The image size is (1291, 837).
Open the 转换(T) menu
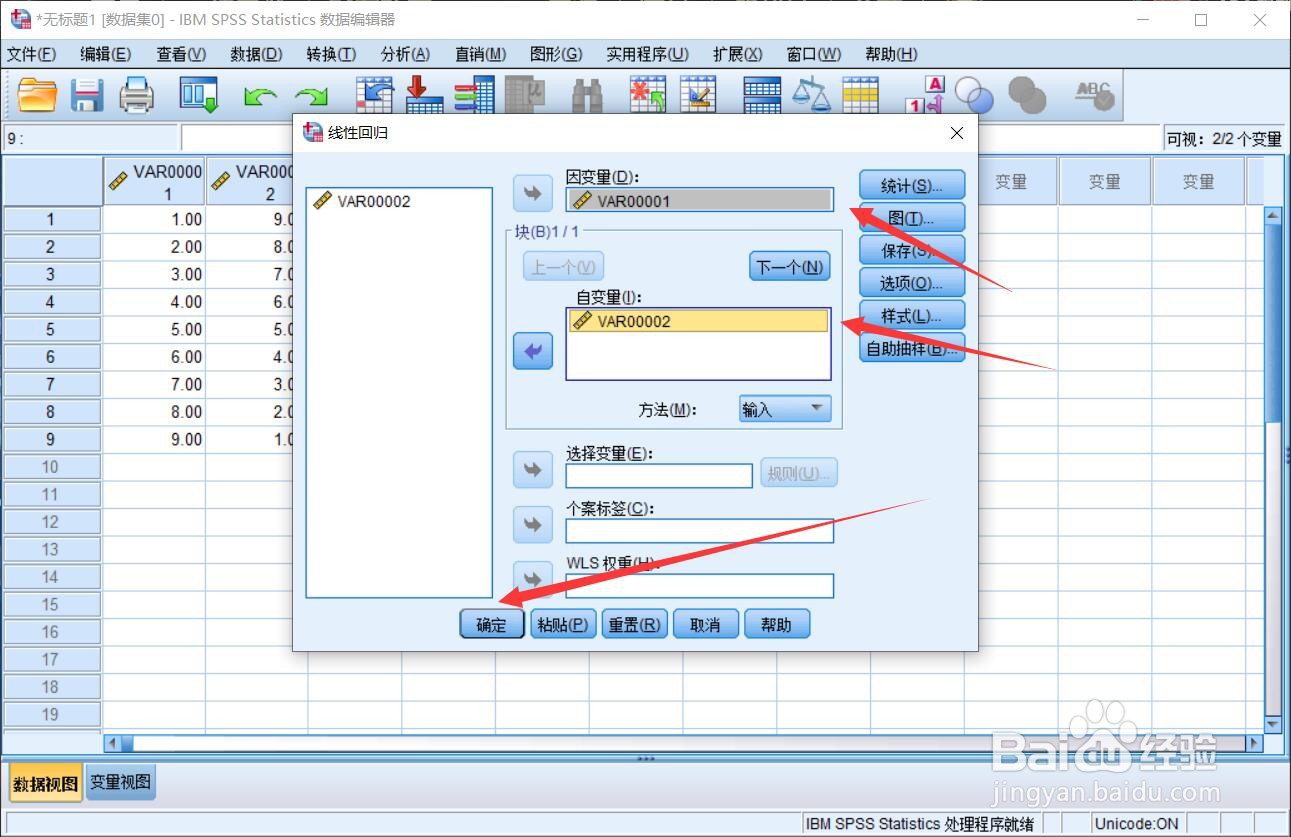click(331, 54)
